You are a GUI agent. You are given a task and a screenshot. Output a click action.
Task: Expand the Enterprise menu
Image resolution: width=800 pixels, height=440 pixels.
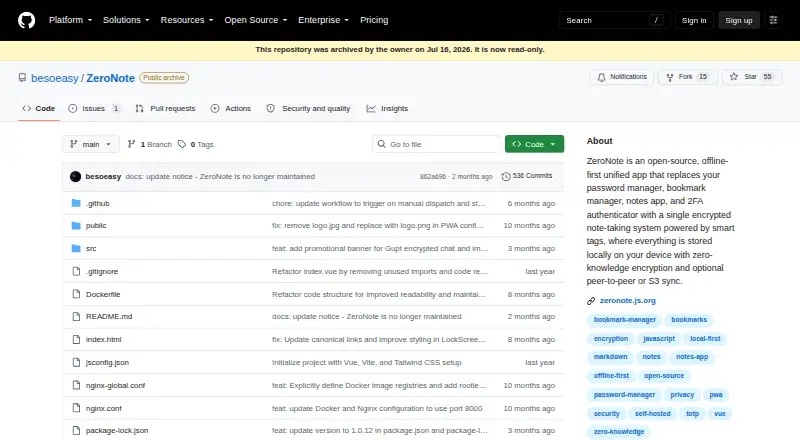coord(323,20)
